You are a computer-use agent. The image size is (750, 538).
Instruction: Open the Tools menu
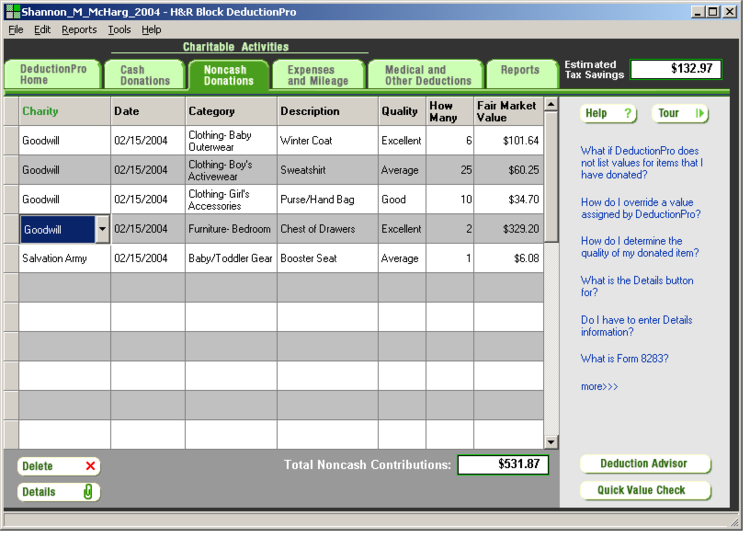119,30
